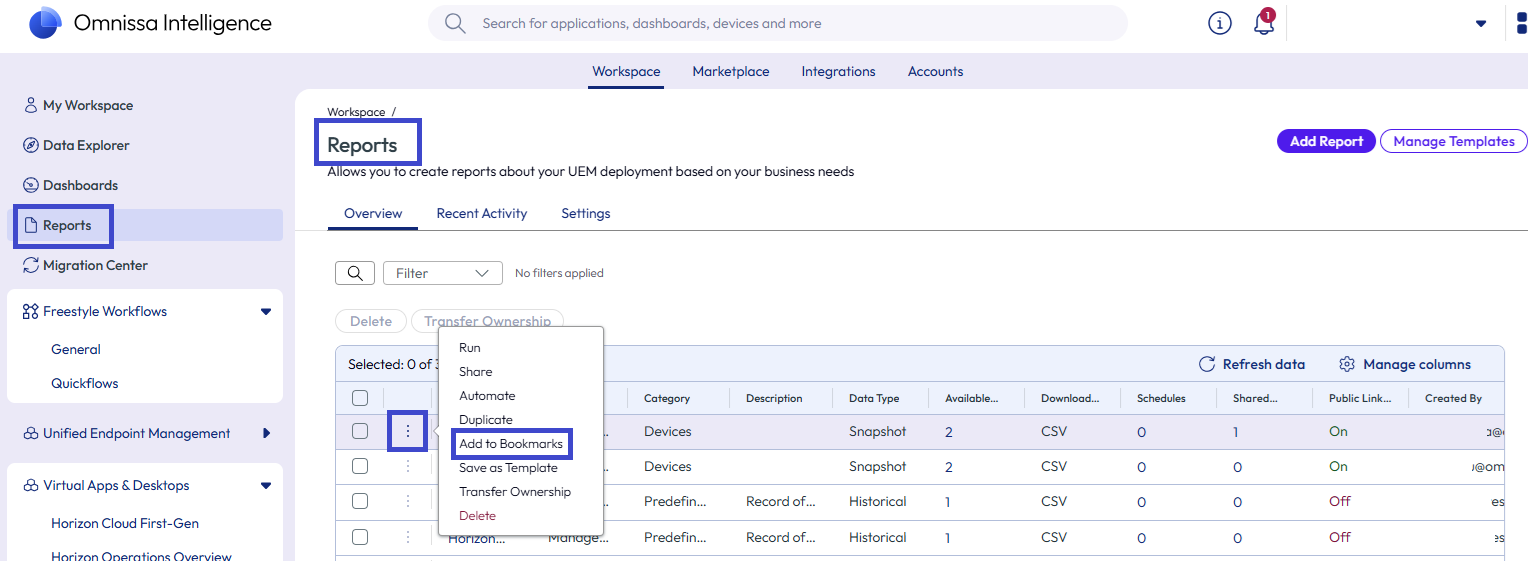
Task: Open the Filter dropdown
Action: pos(443,273)
